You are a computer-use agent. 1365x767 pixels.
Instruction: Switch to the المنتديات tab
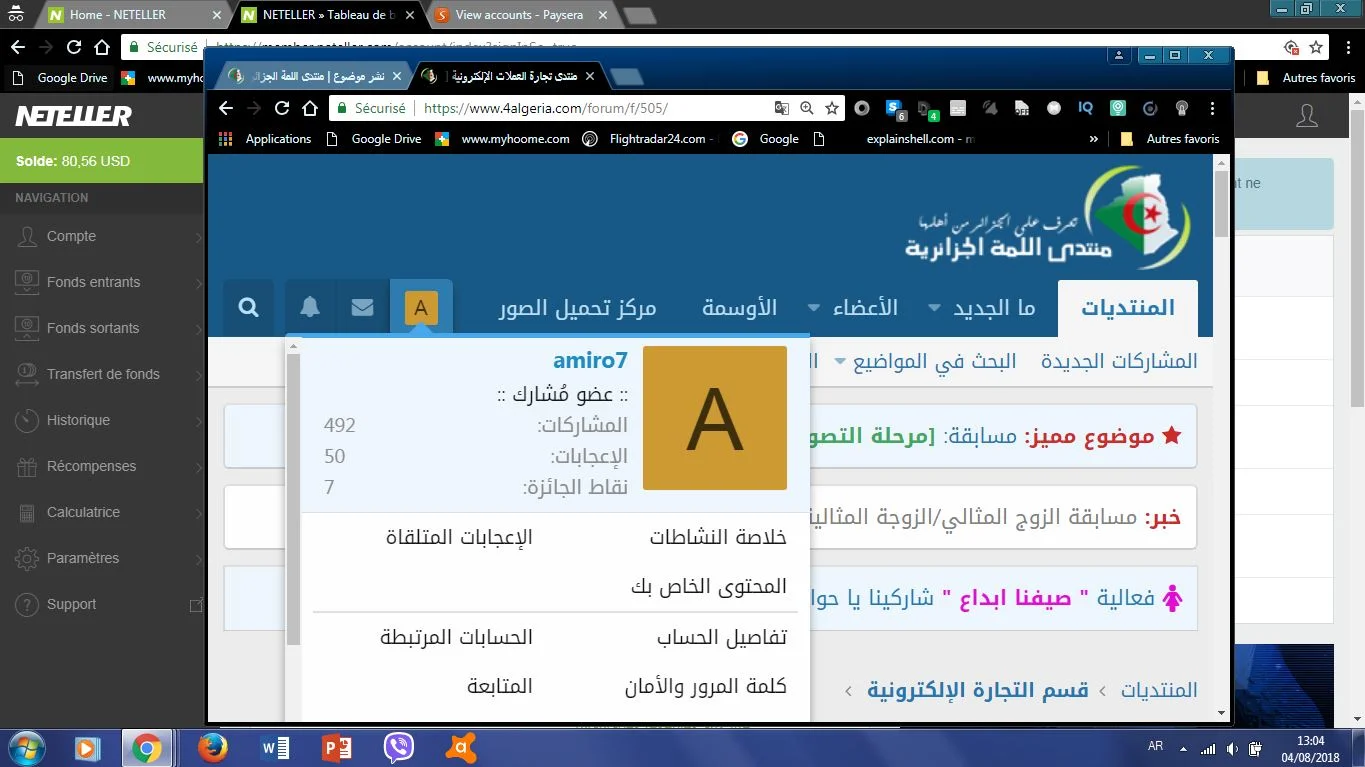[x=1127, y=308]
